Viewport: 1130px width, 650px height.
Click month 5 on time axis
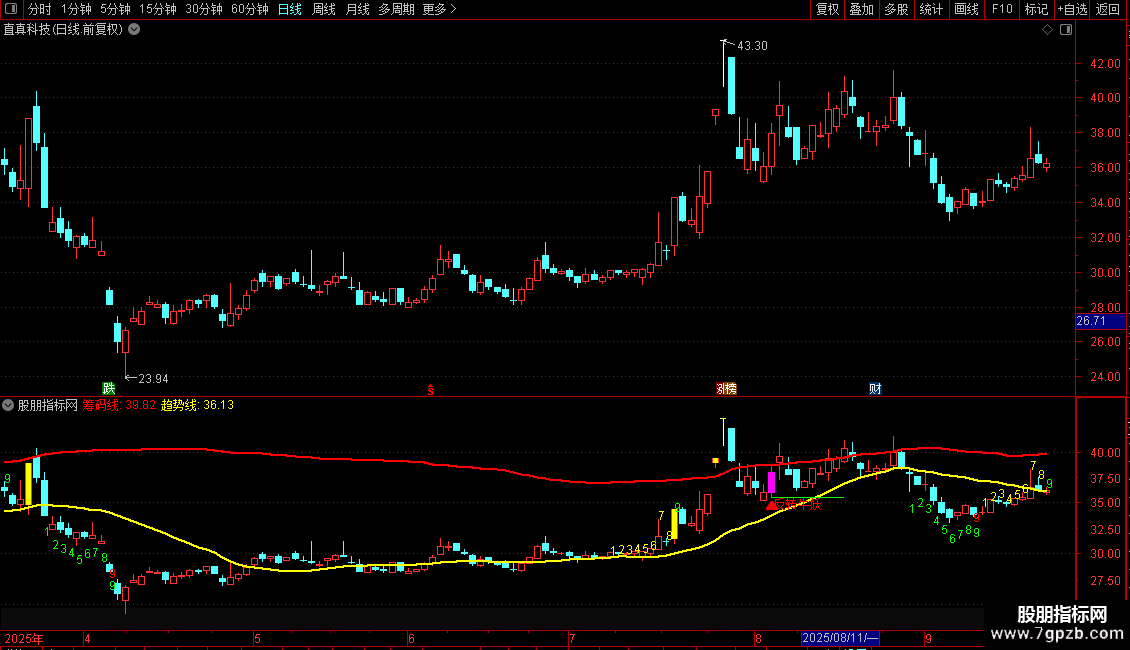pos(257,638)
